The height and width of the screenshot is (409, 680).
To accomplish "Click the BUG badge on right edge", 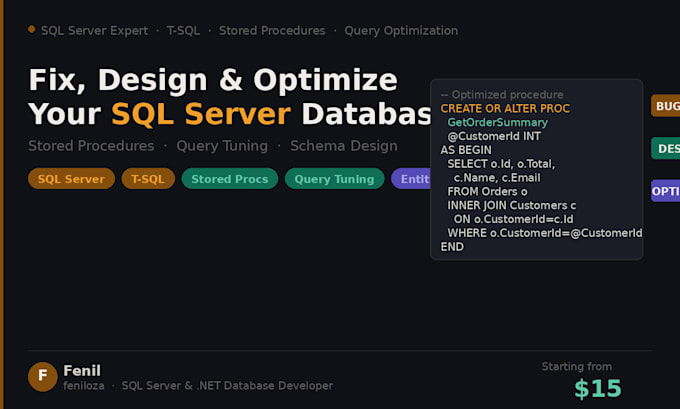I will [666, 106].
